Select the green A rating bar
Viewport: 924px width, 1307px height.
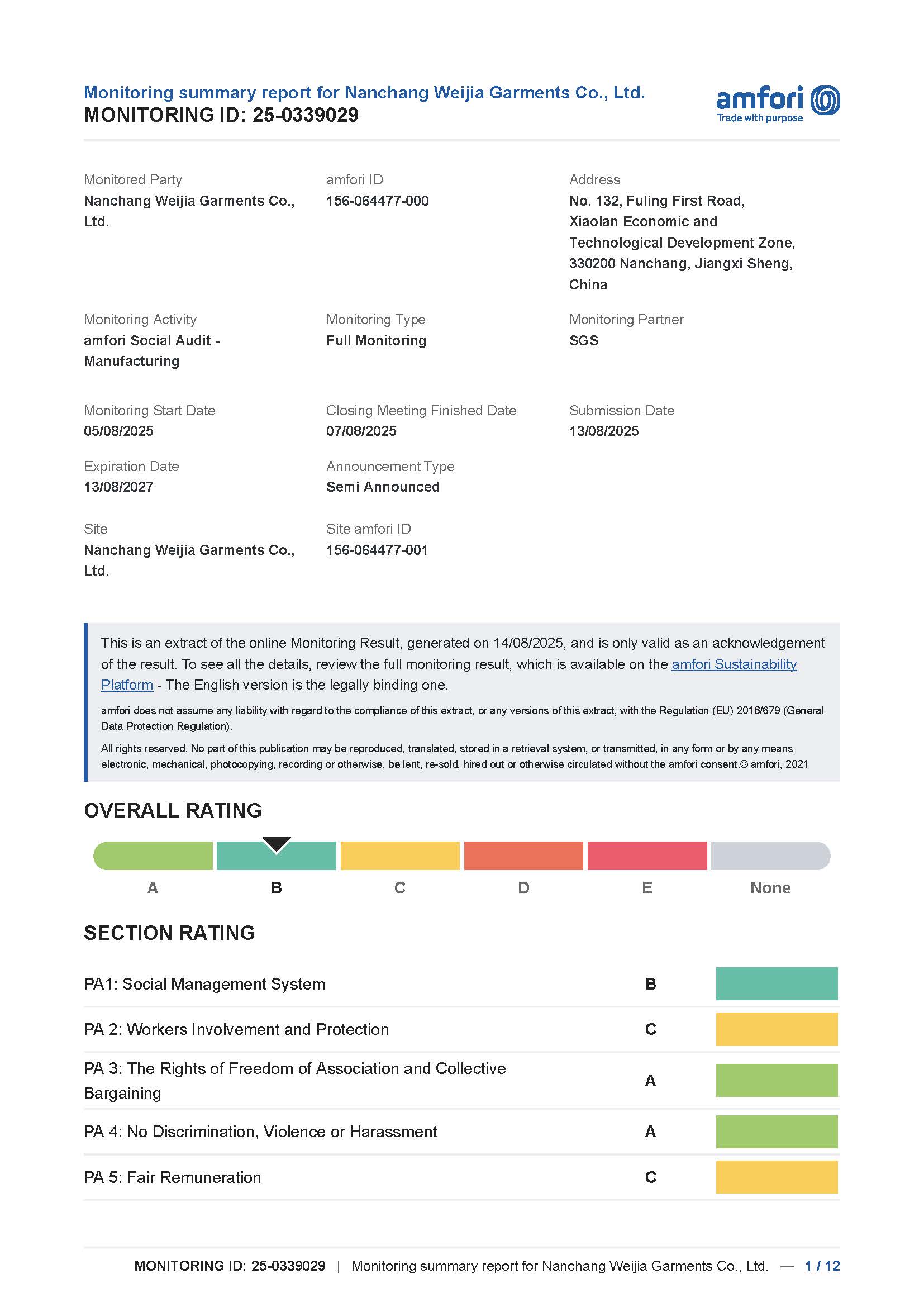pos(153,856)
